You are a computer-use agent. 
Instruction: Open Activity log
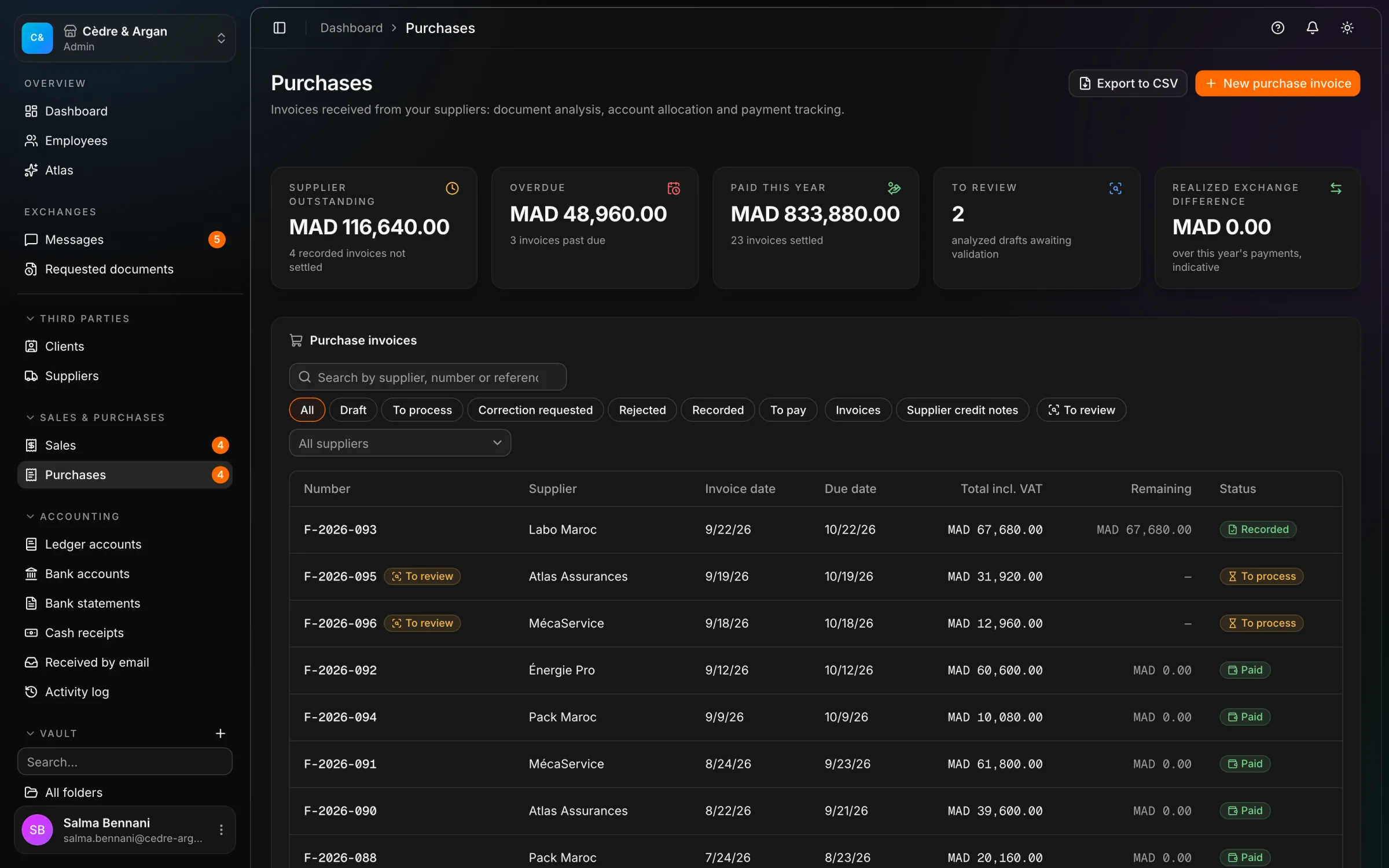click(125, 692)
